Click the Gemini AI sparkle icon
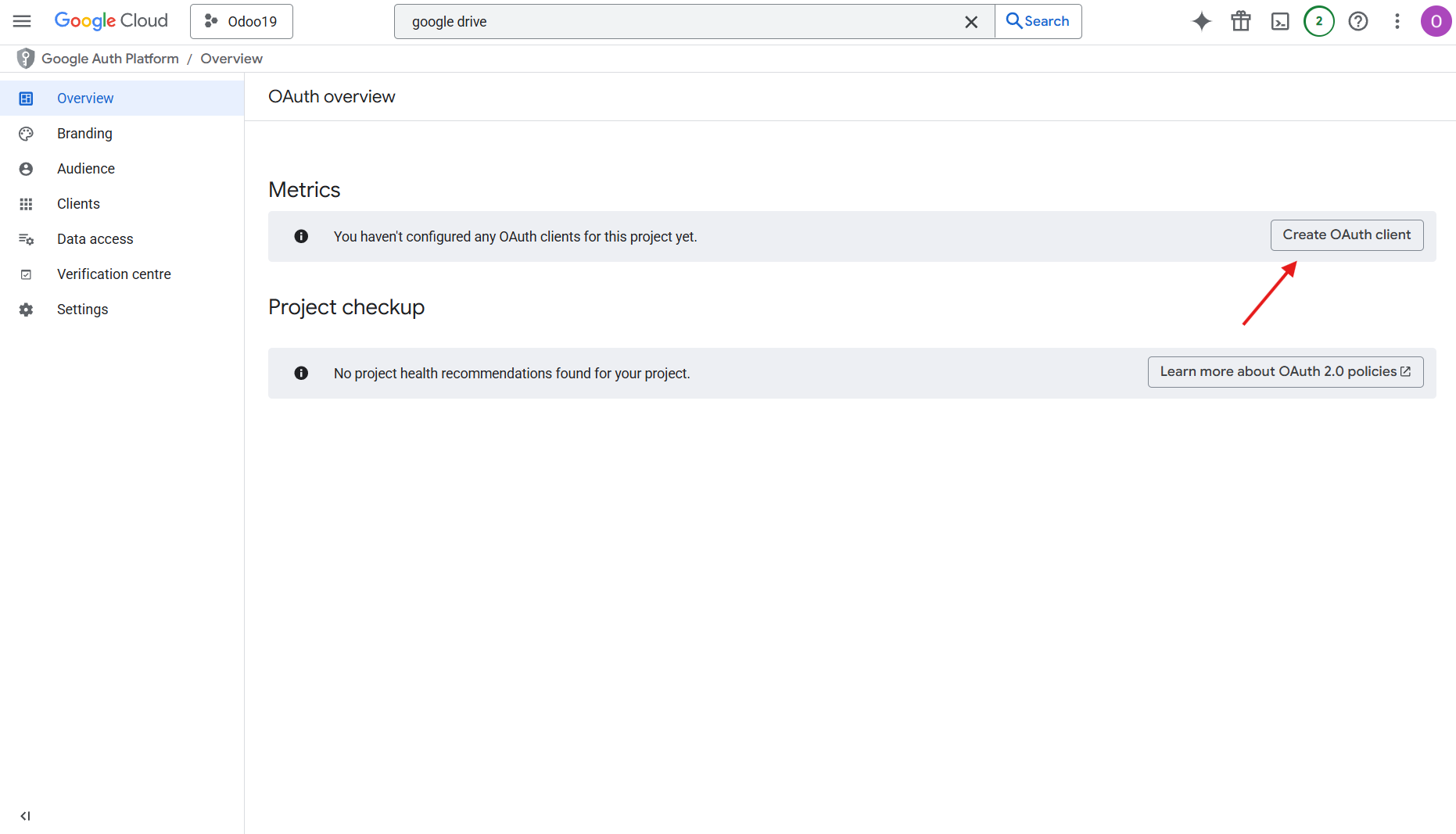Image resolution: width=1456 pixels, height=834 pixels. click(1201, 21)
